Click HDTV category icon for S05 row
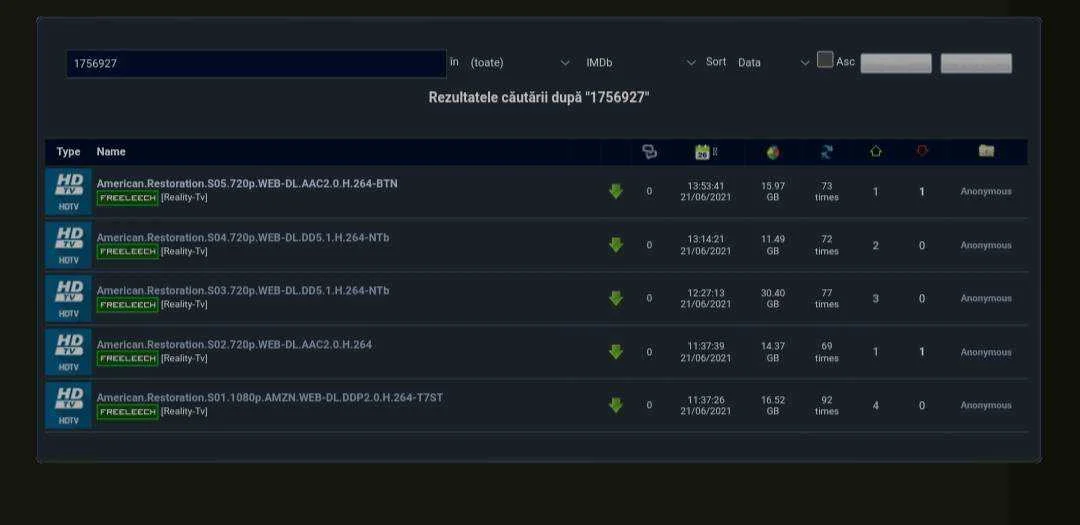 click(68, 192)
